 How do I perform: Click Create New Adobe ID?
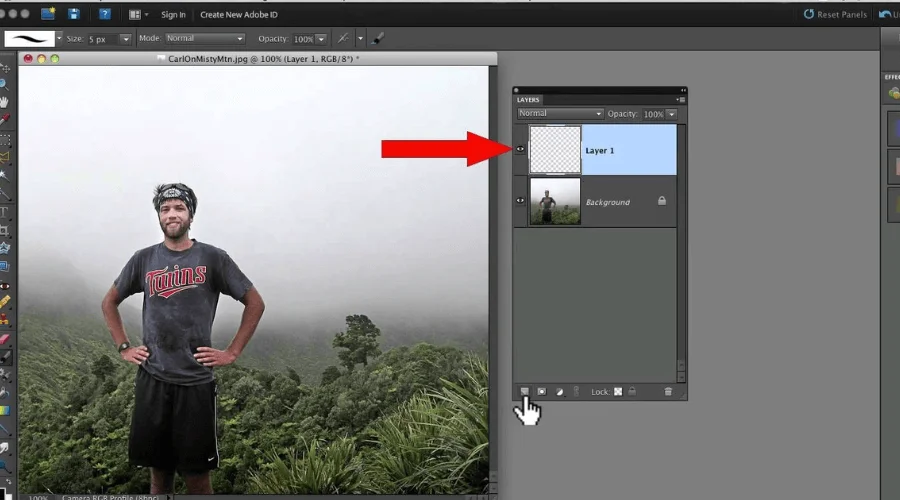[239, 14]
